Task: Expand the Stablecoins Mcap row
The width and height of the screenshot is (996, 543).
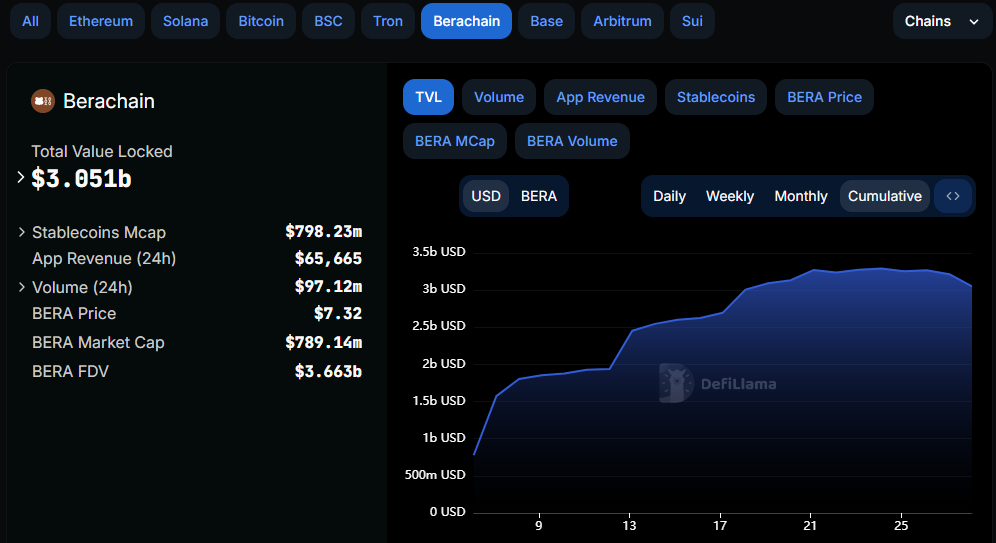Action: pyautogui.click(x=22, y=232)
